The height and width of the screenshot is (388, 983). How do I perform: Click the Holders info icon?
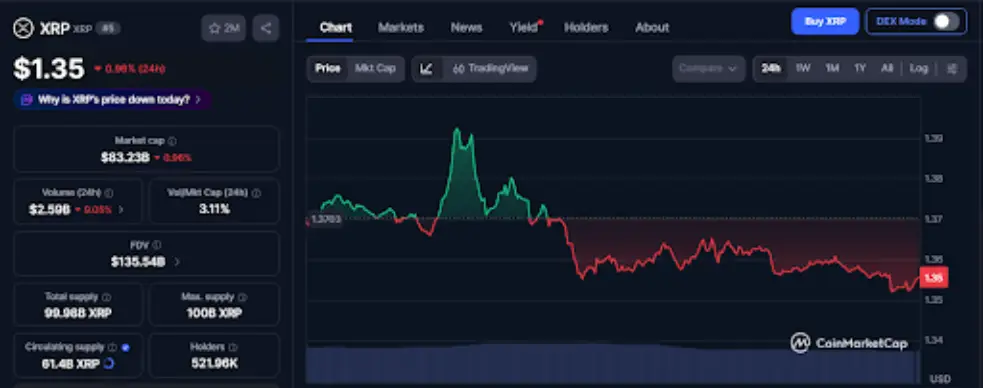click(x=233, y=347)
